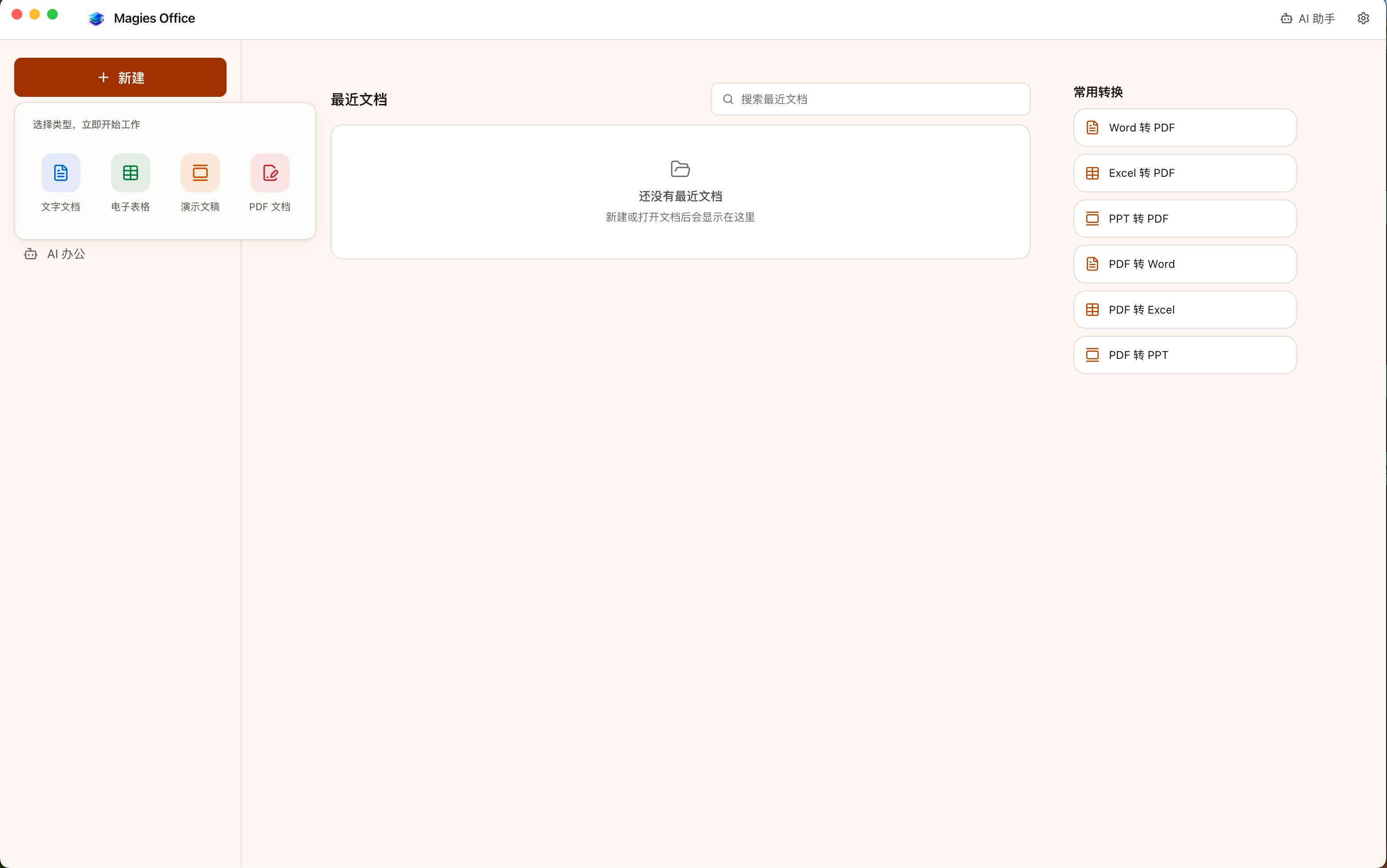The height and width of the screenshot is (868, 1387).
Task: Open settings via the gear icon
Action: (x=1363, y=18)
